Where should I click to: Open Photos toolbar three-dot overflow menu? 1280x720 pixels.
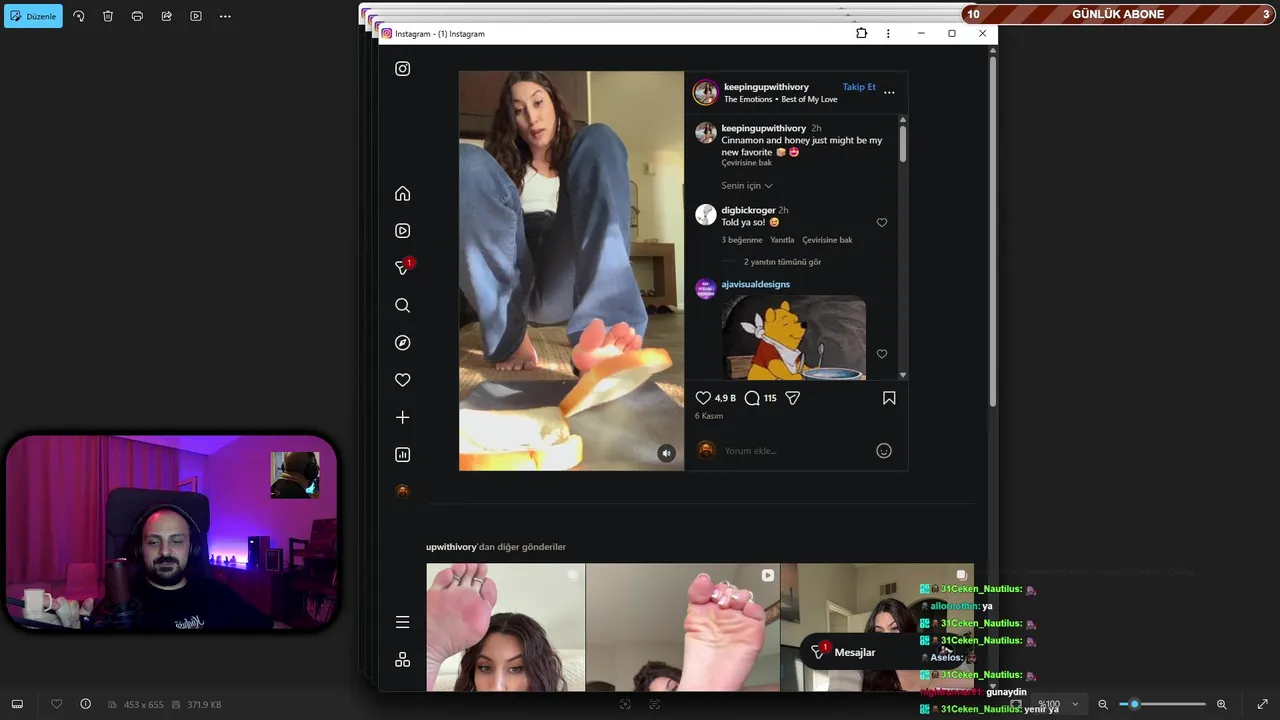click(225, 16)
